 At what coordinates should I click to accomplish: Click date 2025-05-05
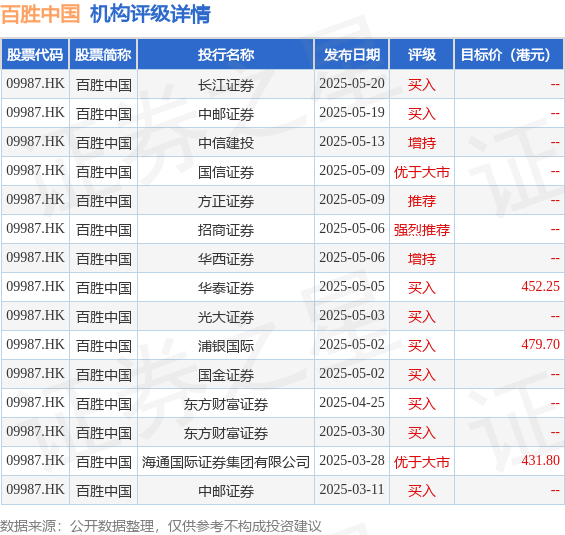pos(352,286)
